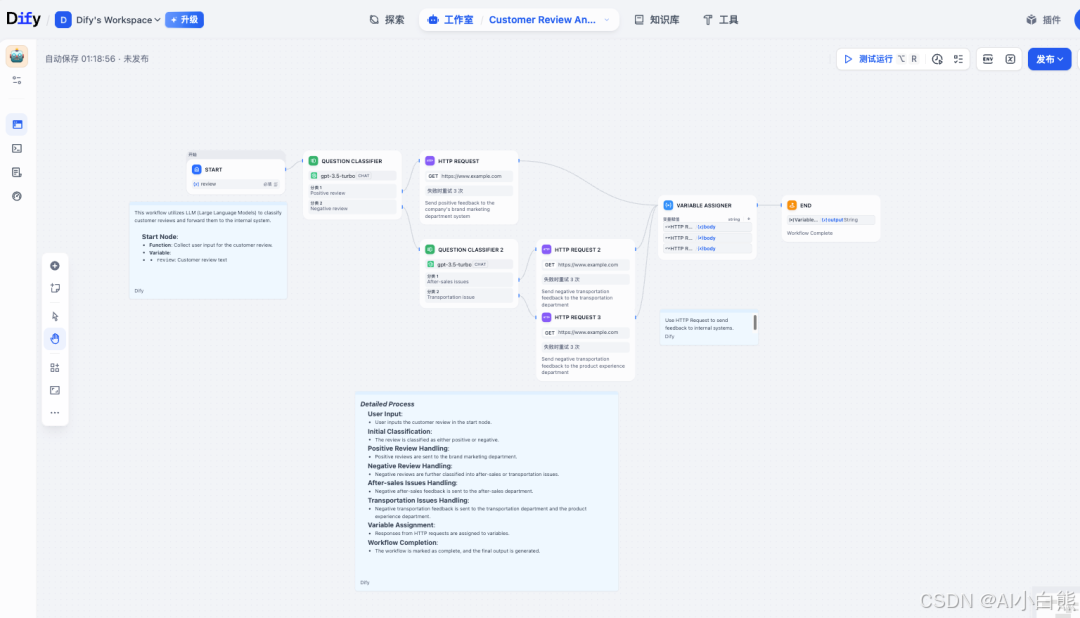1080x618 pixels.
Task: Expand the Customer Review An... app dropdown chevron
Action: point(607,20)
